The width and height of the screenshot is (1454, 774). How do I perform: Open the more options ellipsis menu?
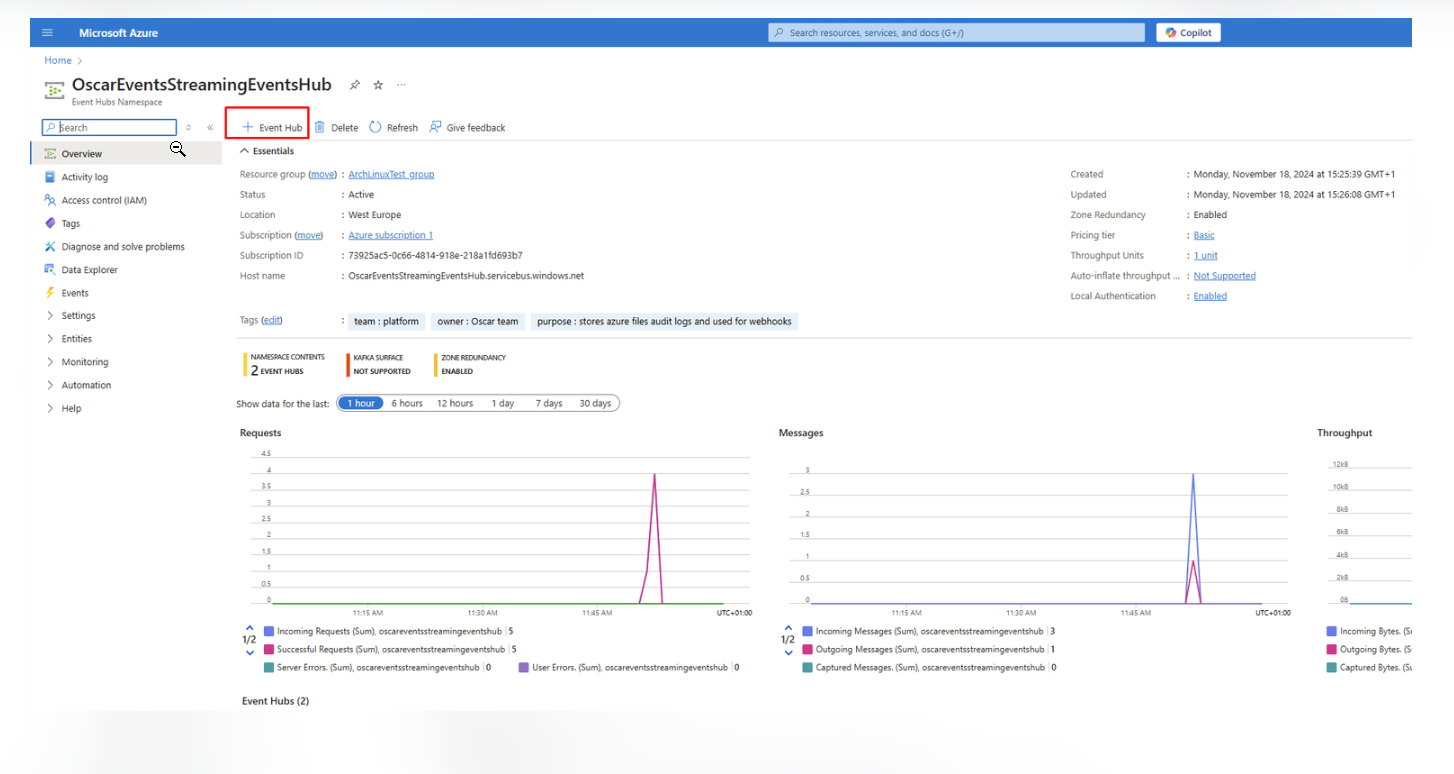[x=402, y=85]
